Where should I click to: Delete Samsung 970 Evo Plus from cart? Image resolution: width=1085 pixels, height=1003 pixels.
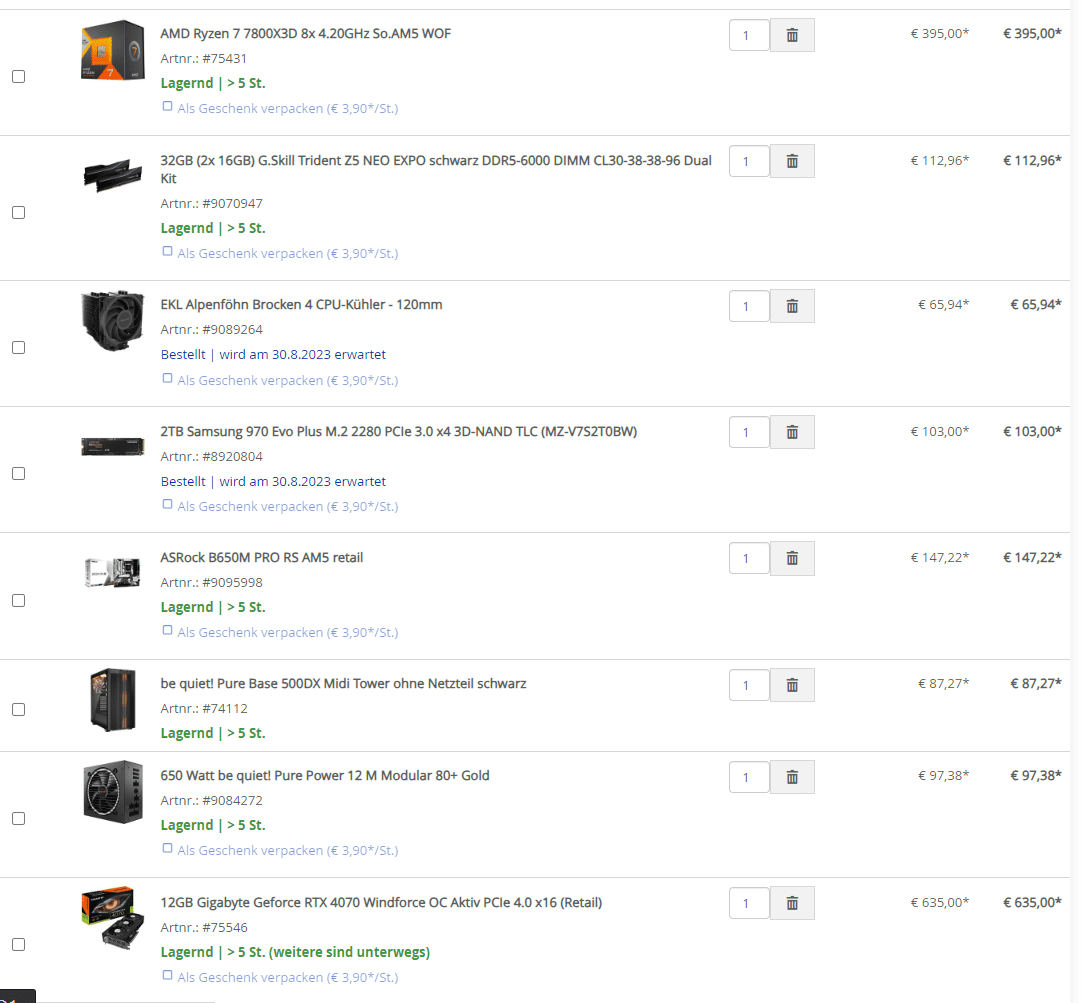(x=792, y=433)
